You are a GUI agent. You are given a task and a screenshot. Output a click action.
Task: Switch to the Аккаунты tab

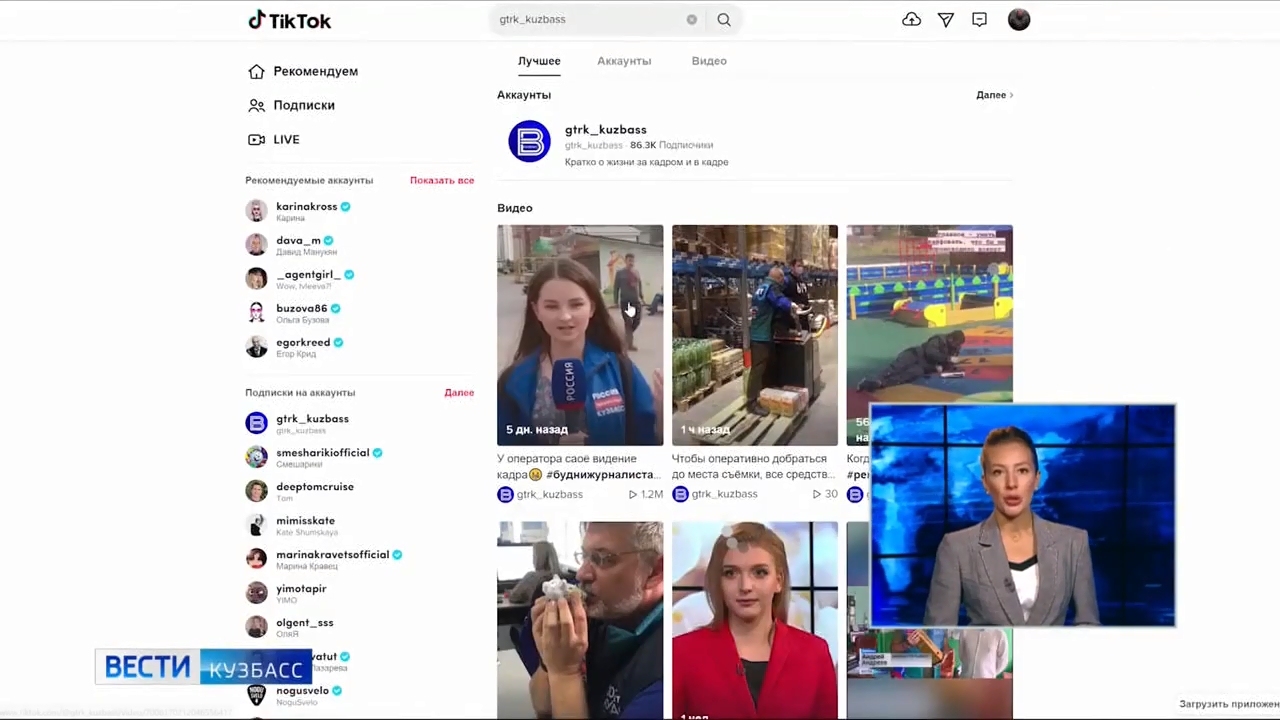[624, 61]
